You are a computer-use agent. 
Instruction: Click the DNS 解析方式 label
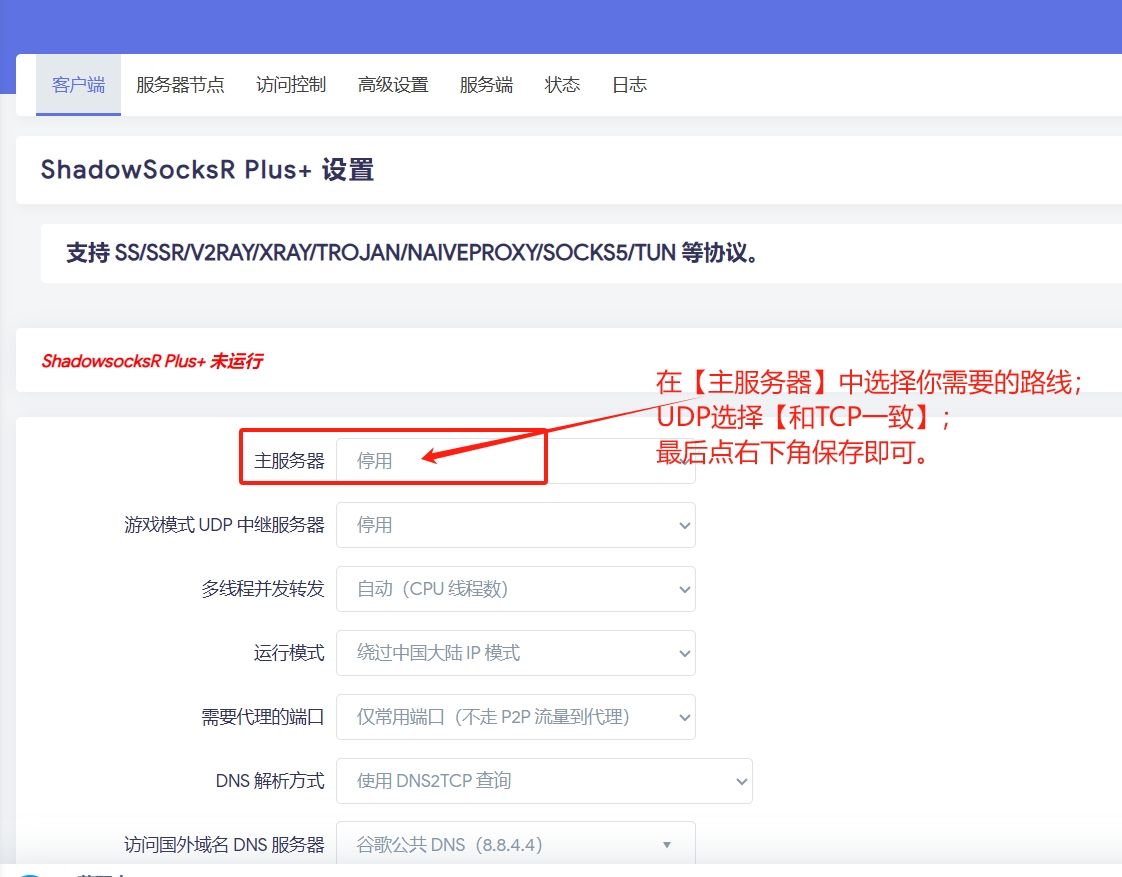270,781
